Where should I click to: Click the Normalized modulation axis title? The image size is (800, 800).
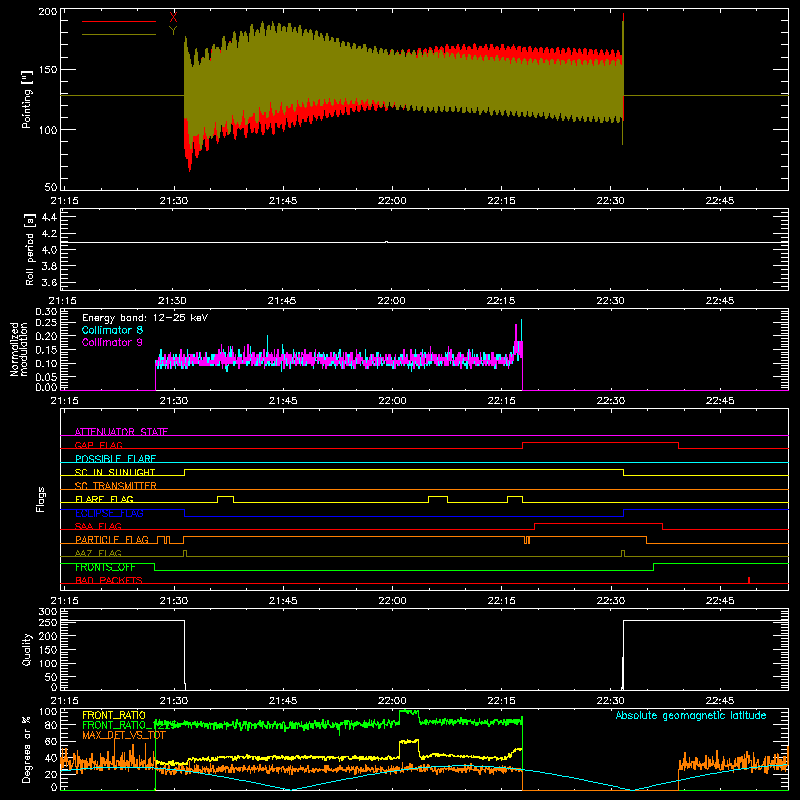tap(19, 349)
